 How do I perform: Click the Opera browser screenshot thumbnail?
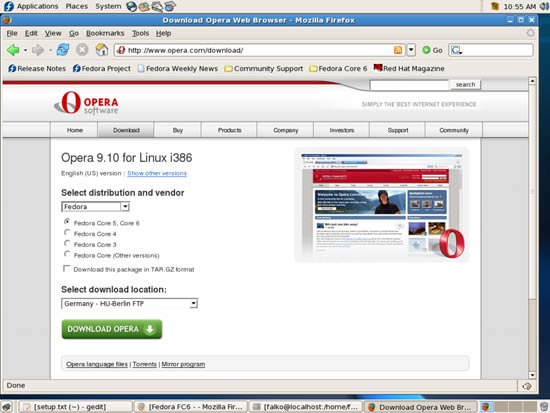pos(382,205)
